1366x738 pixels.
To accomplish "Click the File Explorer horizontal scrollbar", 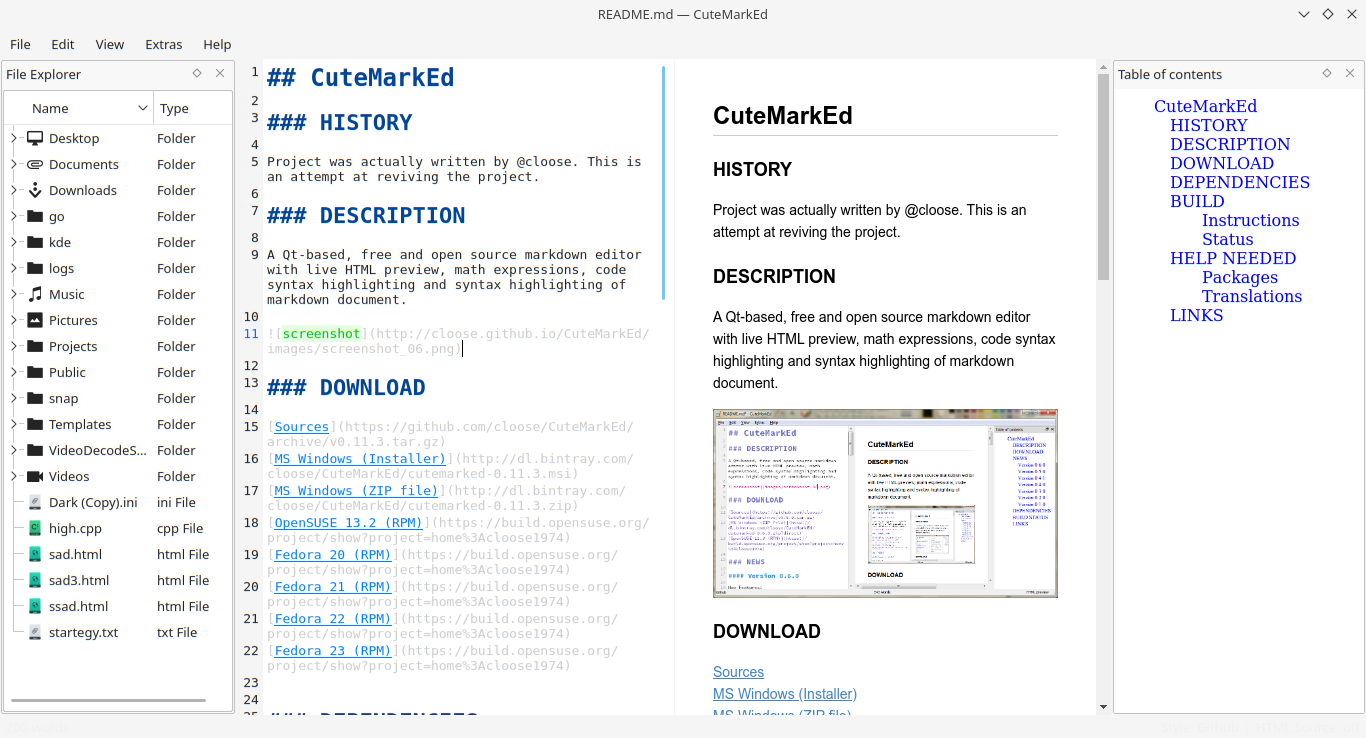I will pos(108,700).
